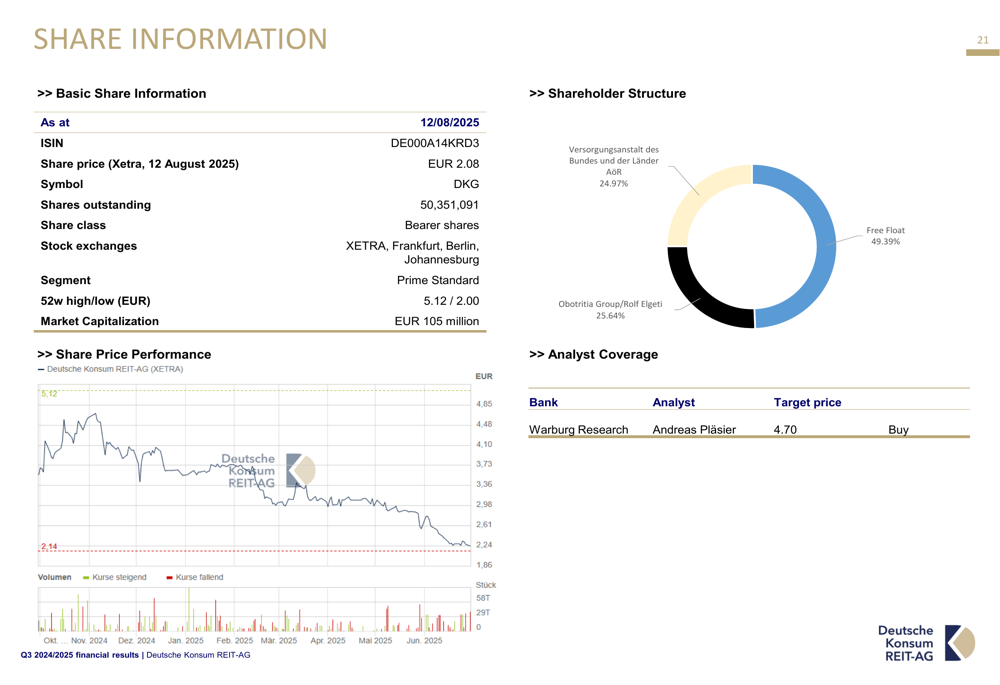Click the 'Shares outstanding' row label

(x=96, y=205)
